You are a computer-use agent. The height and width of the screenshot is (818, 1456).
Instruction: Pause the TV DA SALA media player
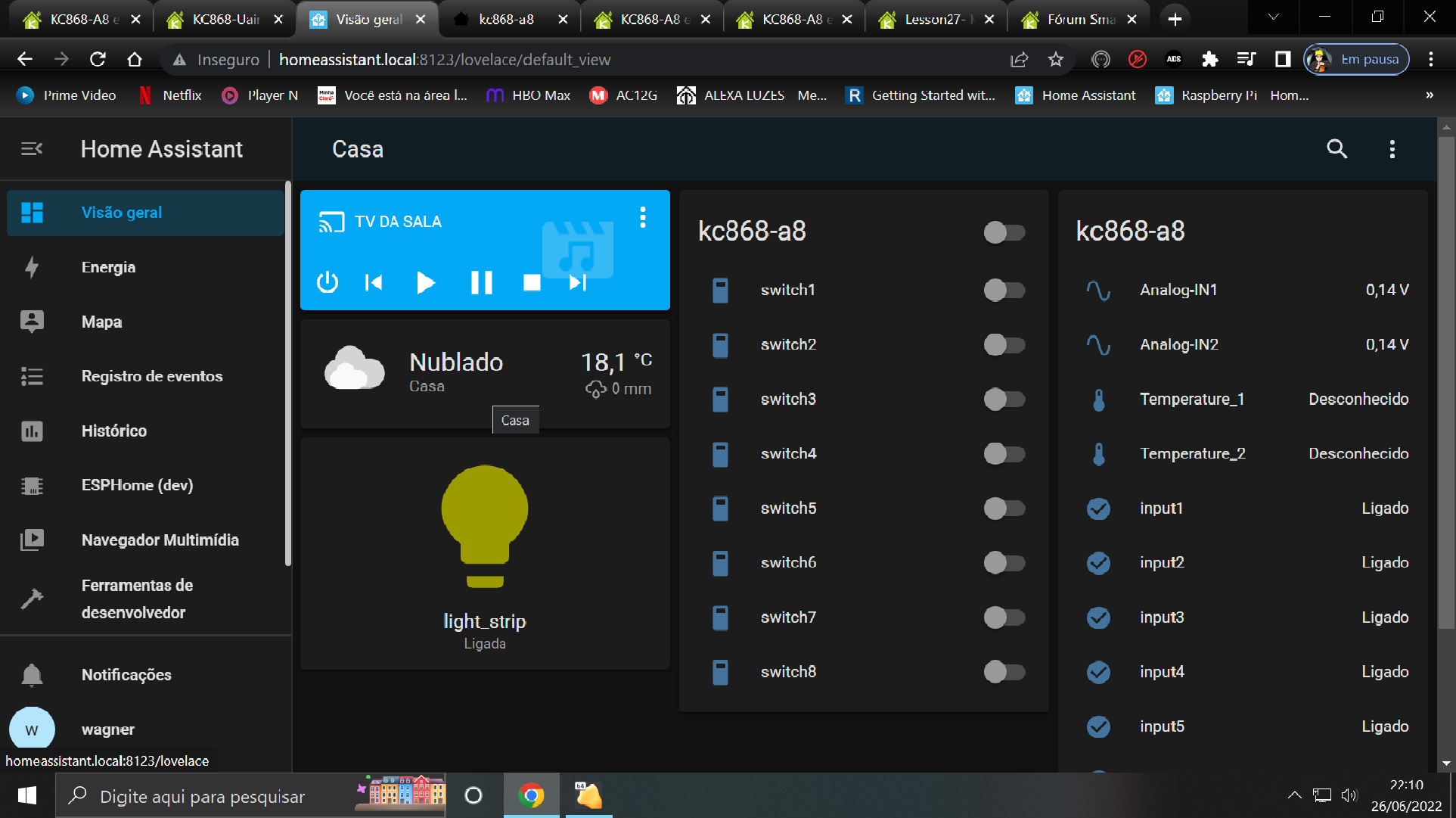pos(481,282)
